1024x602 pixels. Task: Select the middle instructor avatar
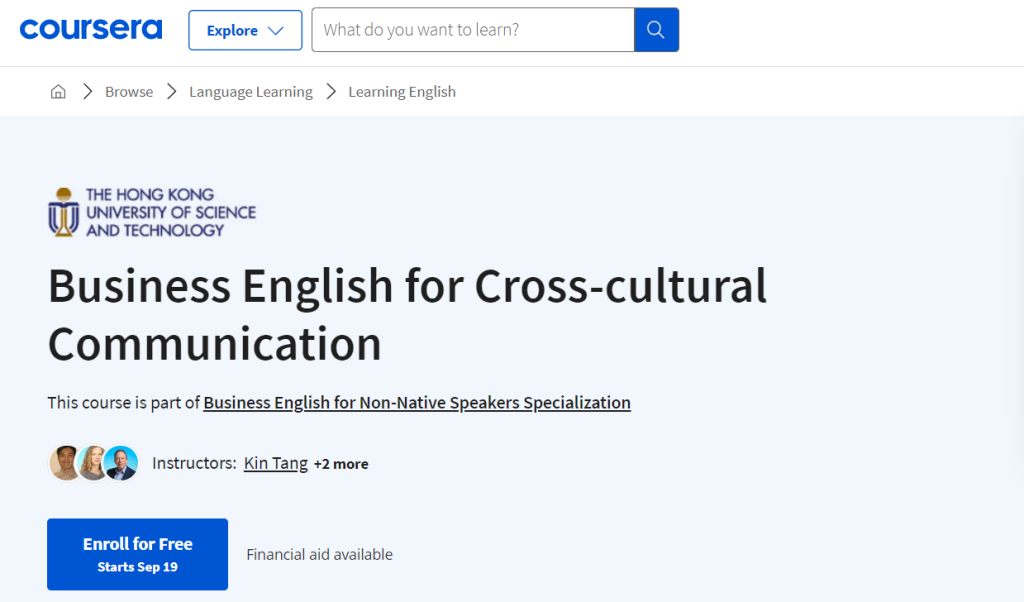click(93, 463)
